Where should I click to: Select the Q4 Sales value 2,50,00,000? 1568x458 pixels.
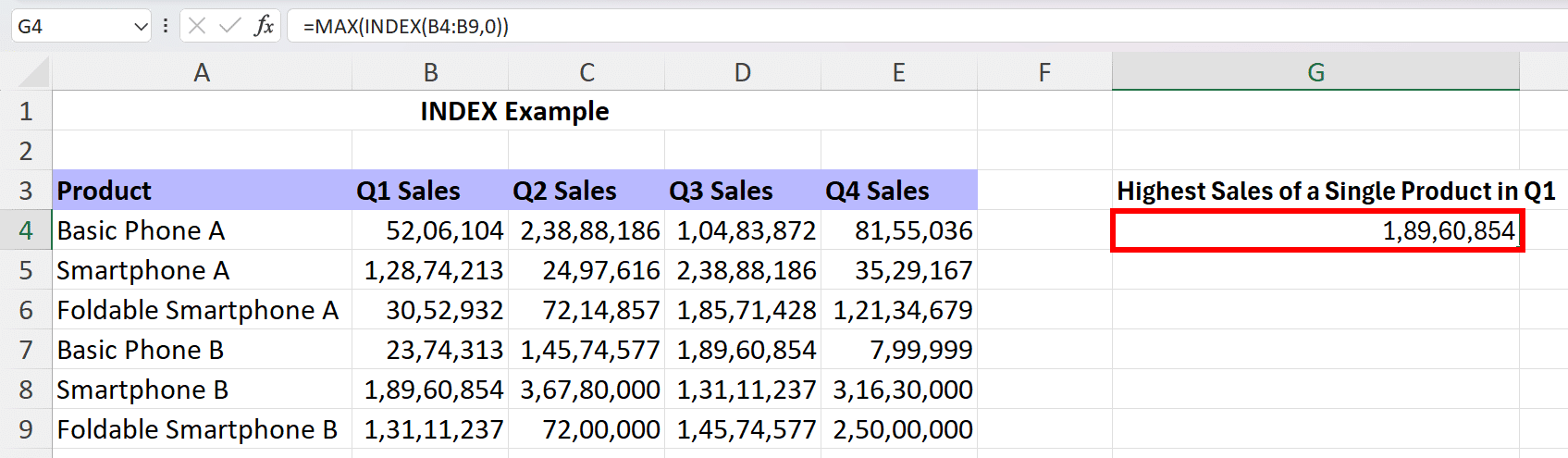(898, 429)
